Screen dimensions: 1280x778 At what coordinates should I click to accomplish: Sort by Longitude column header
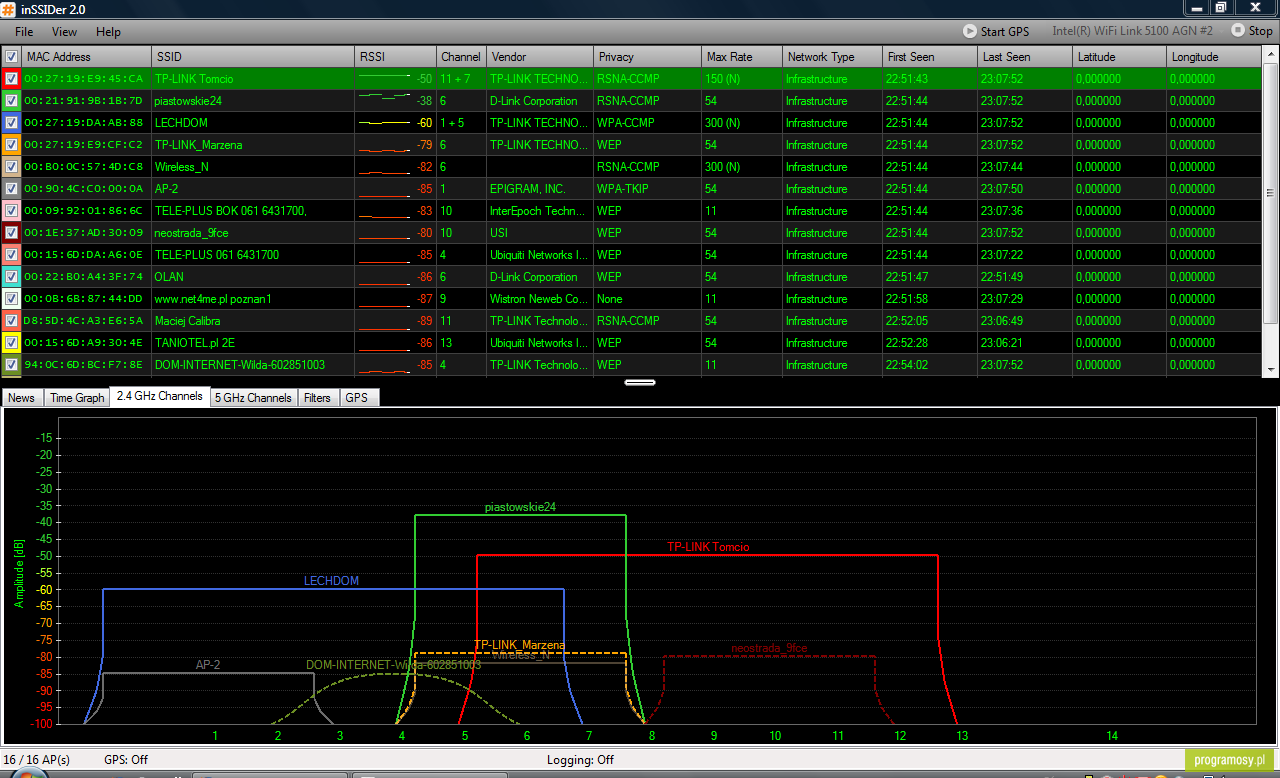pyautogui.click(x=1215, y=57)
